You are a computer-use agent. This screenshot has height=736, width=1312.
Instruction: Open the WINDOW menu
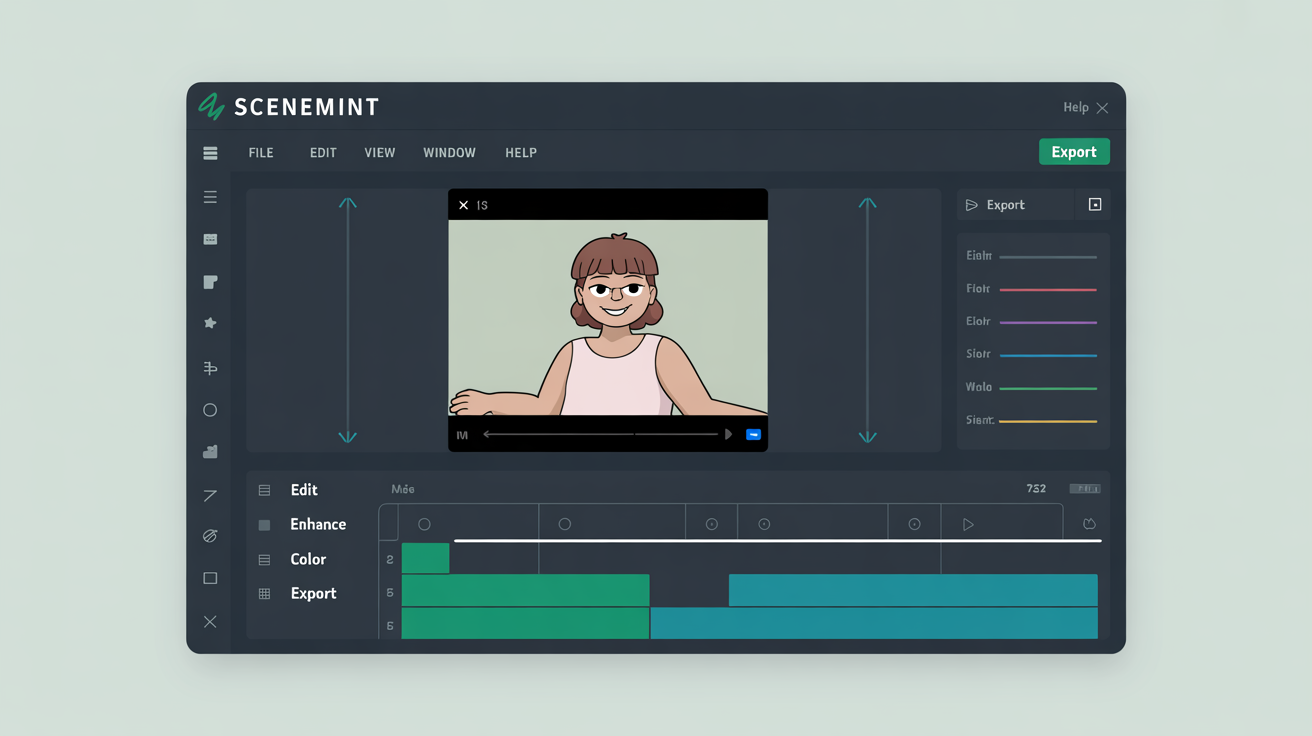[x=449, y=153]
